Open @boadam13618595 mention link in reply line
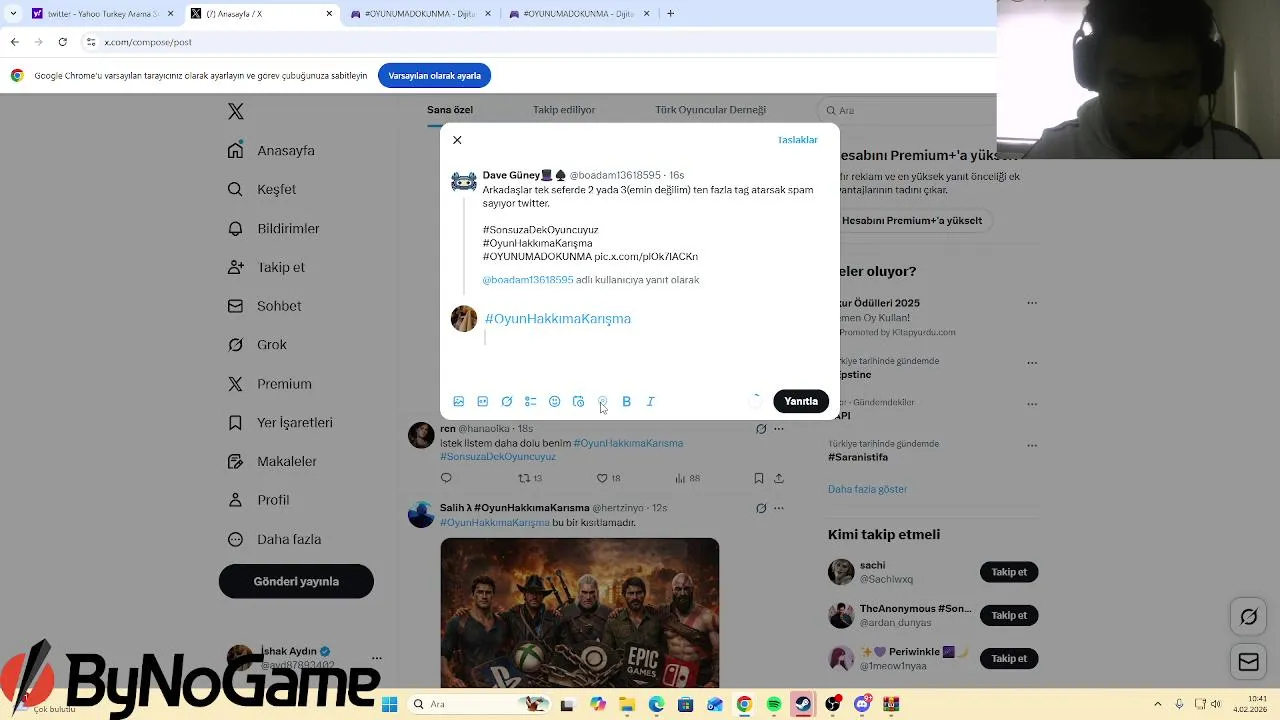 (x=528, y=280)
